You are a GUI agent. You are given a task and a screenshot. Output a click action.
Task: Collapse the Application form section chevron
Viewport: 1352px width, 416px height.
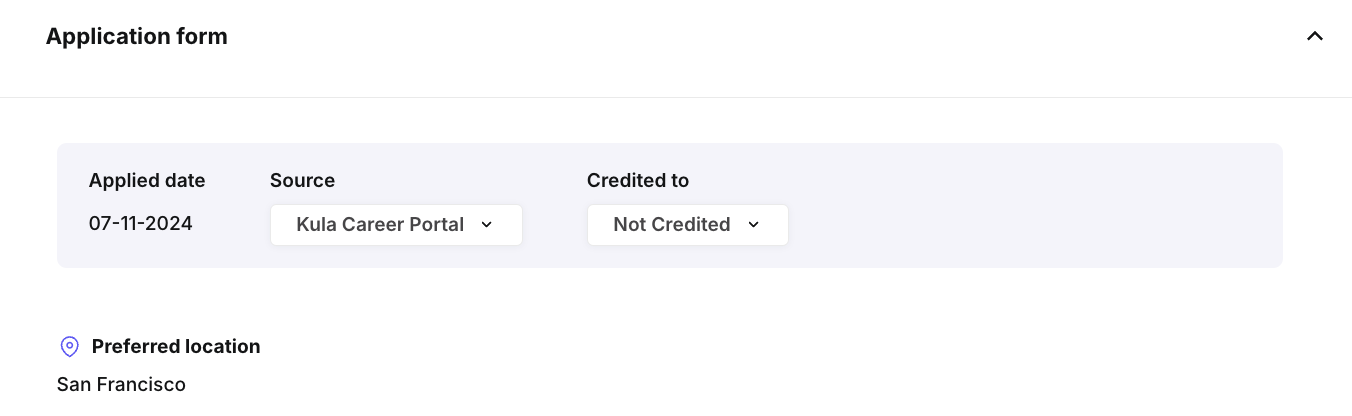click(1315, 37)
